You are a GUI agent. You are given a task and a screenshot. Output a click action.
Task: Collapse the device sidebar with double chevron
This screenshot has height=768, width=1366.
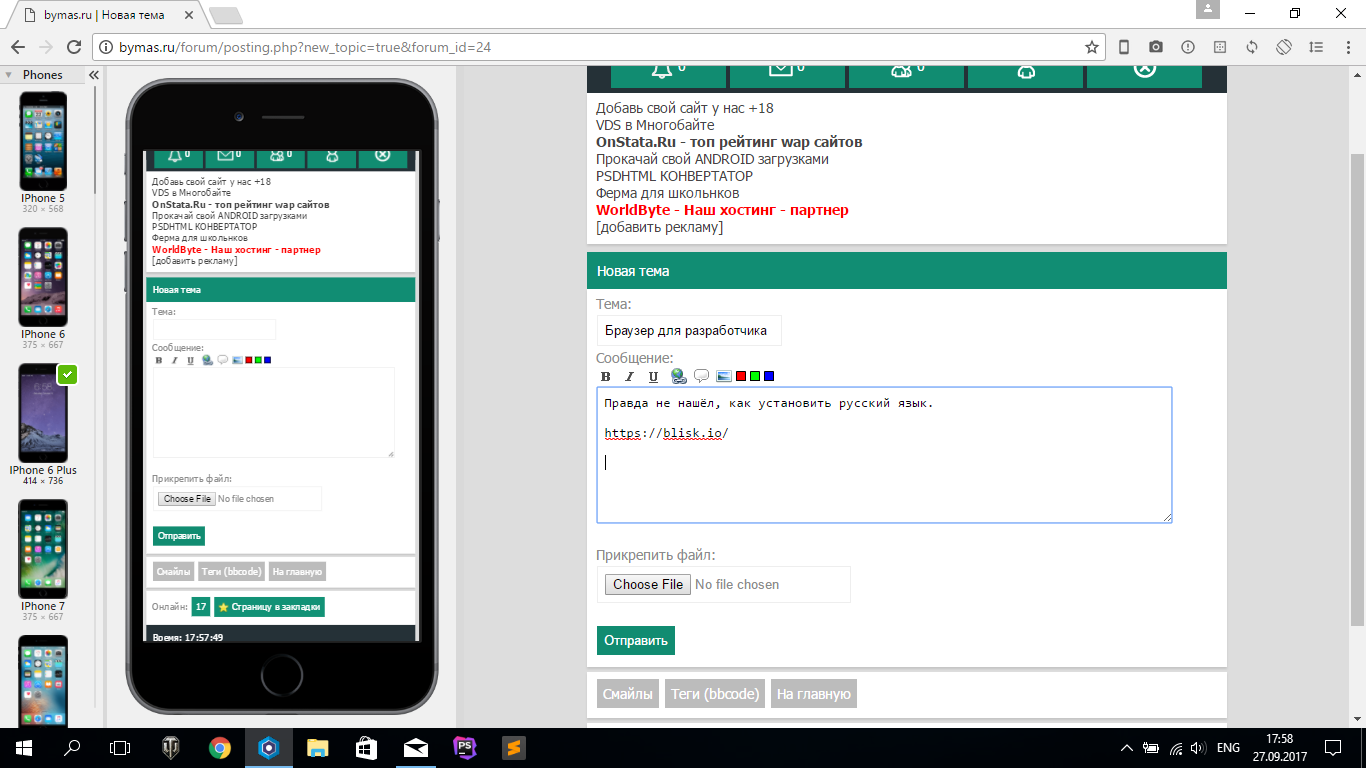(x=94, y=75)
